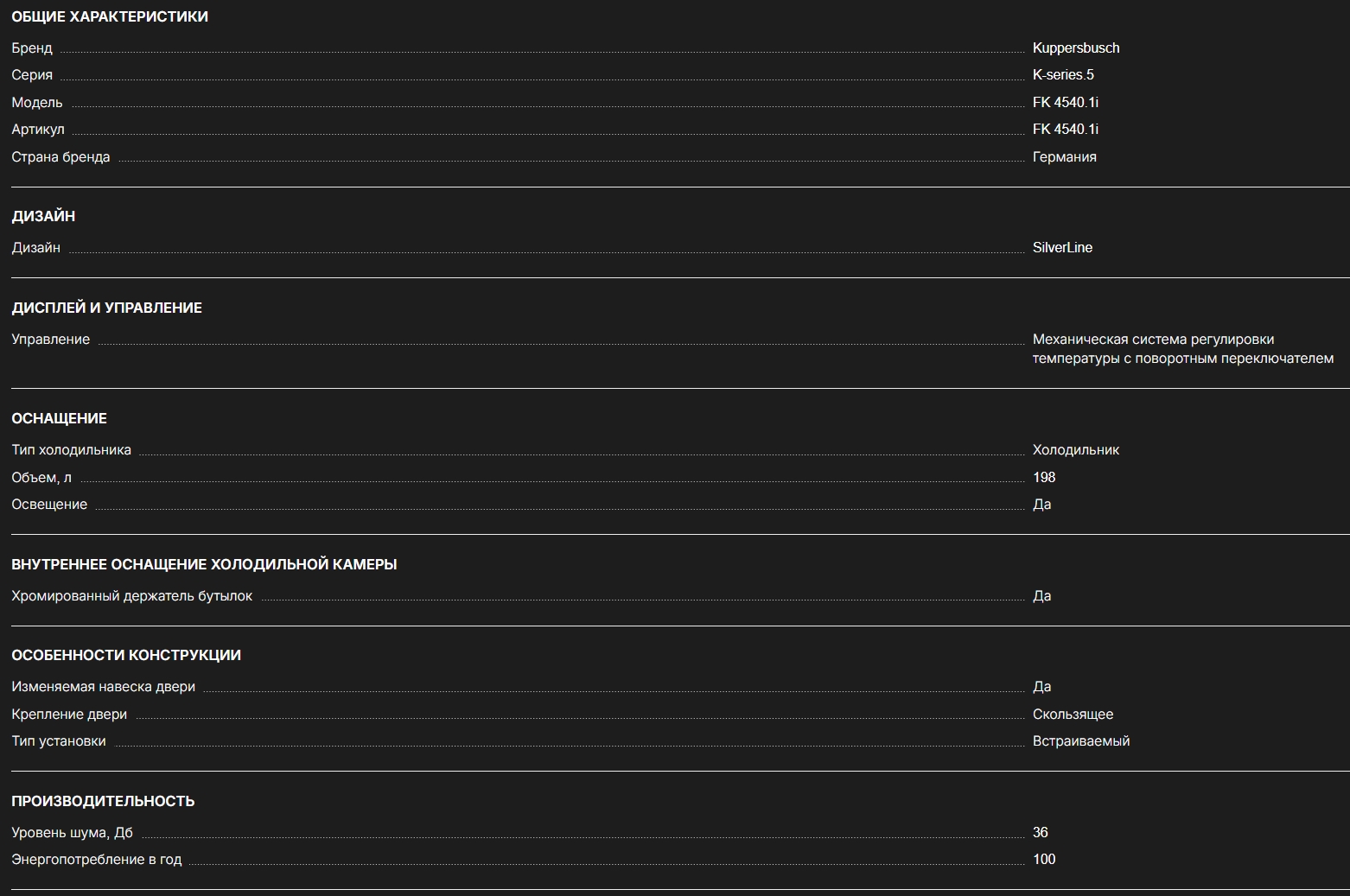Click the Встраиваемый installation type value

[x=1080, y=741]
